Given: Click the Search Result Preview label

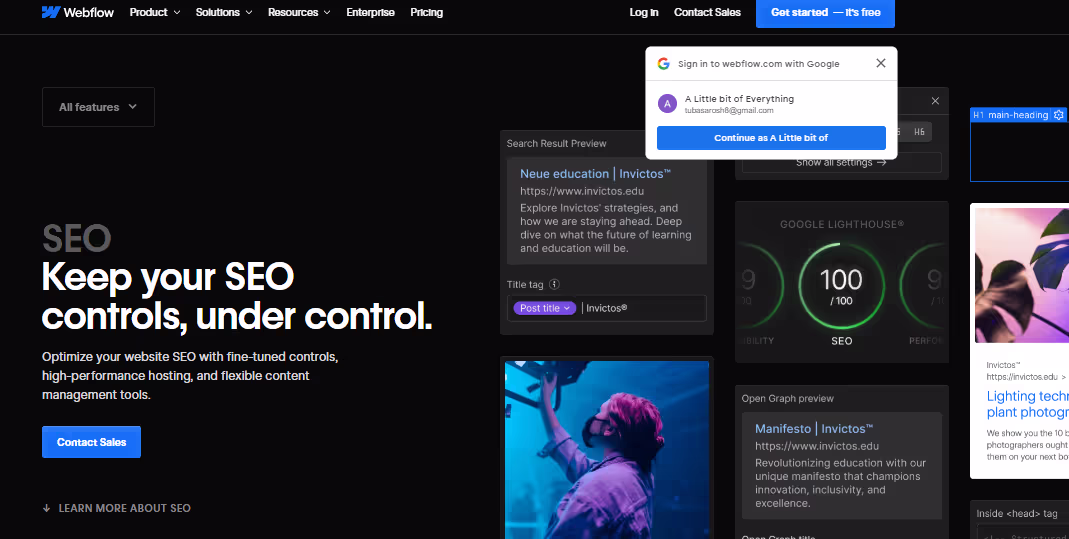Looking at the screenshot, I should click(556, 144).
